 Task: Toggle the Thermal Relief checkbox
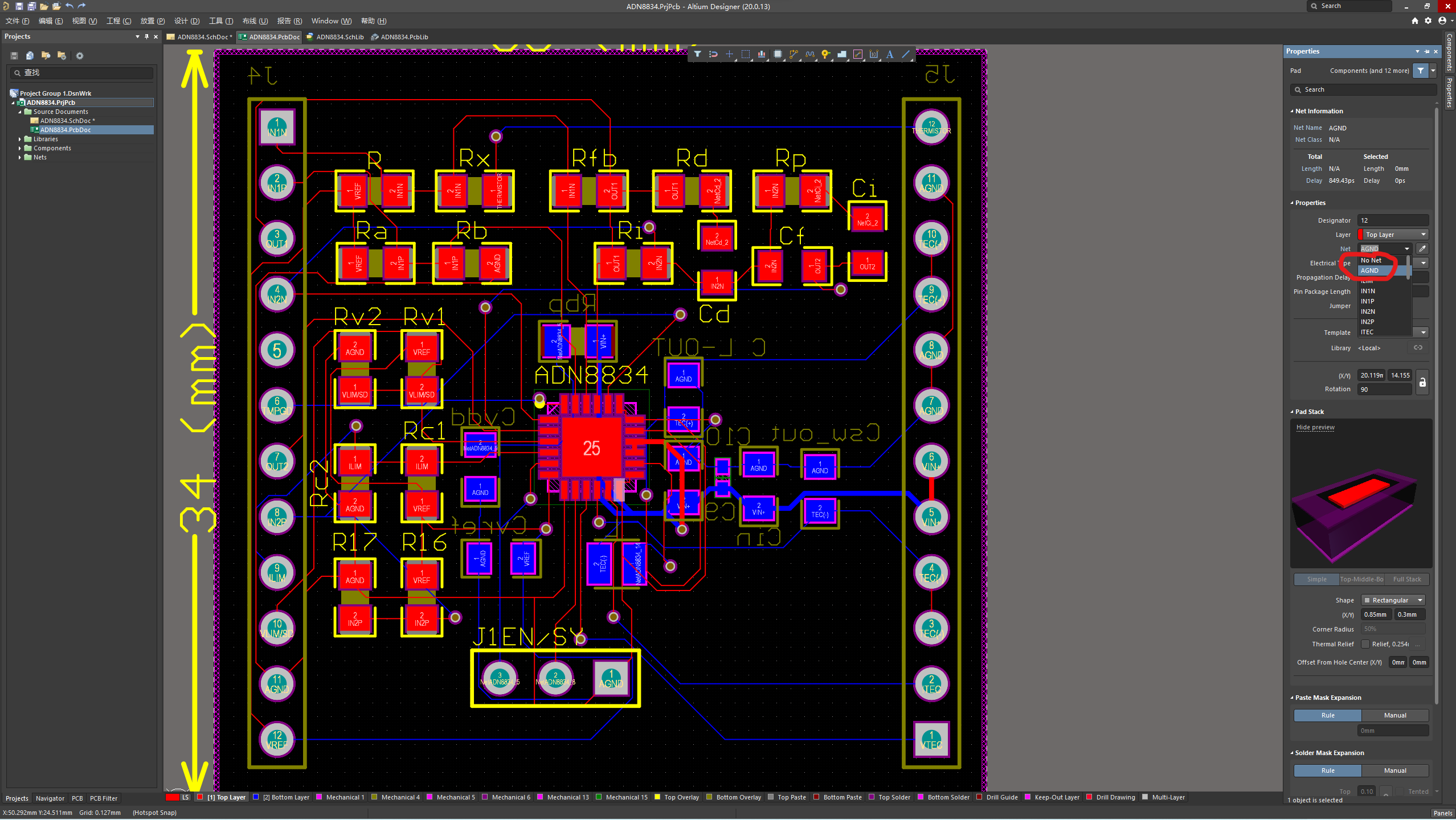1365,644
